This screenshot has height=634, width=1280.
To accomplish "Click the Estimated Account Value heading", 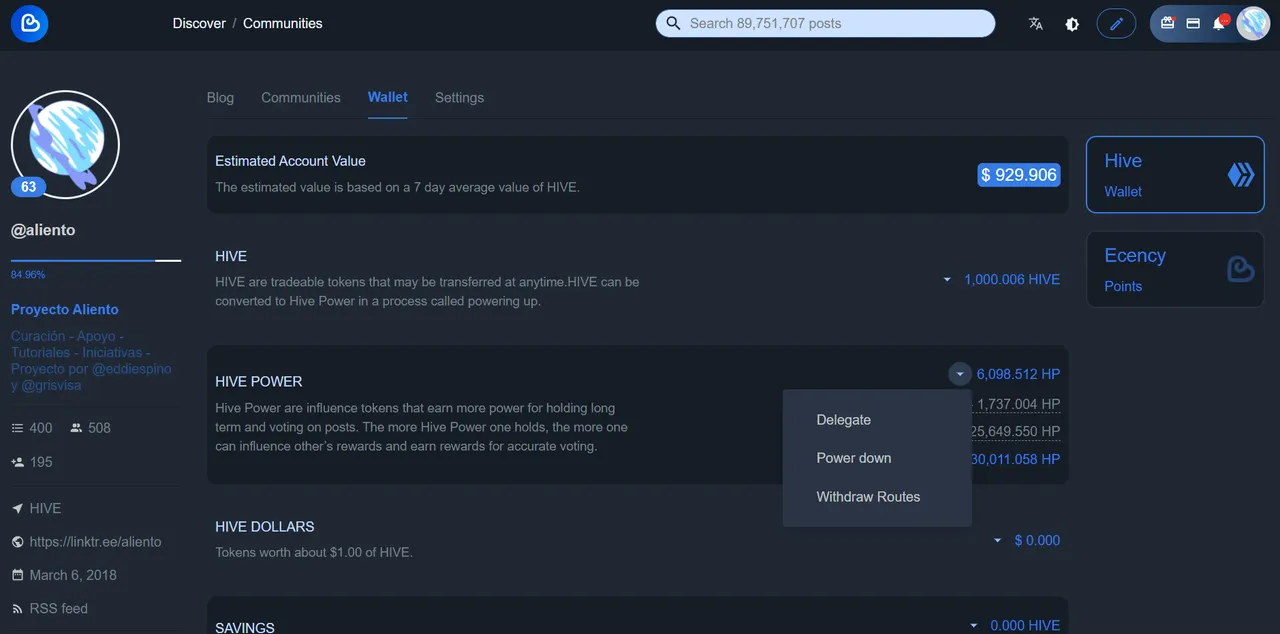I will [290, 161].
